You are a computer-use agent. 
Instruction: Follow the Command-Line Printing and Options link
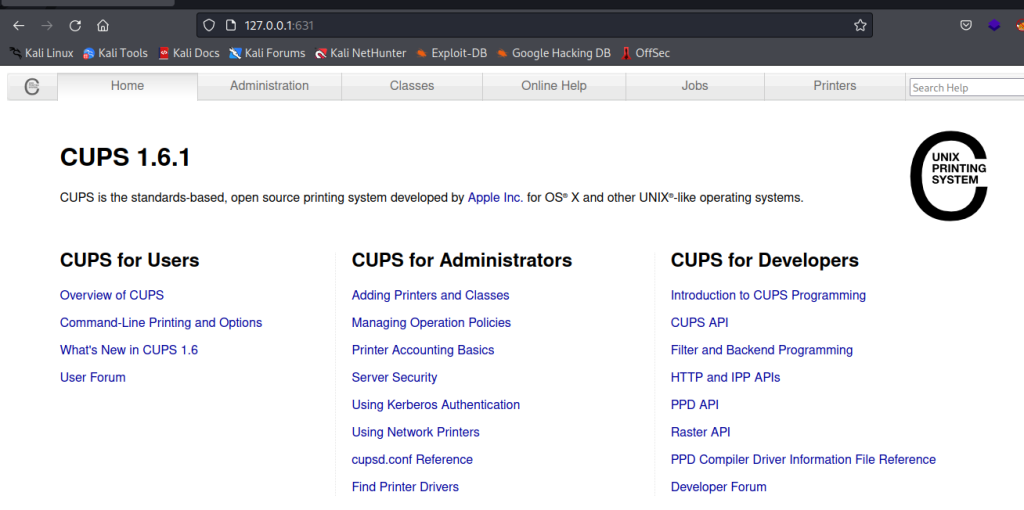coord(161,323)
